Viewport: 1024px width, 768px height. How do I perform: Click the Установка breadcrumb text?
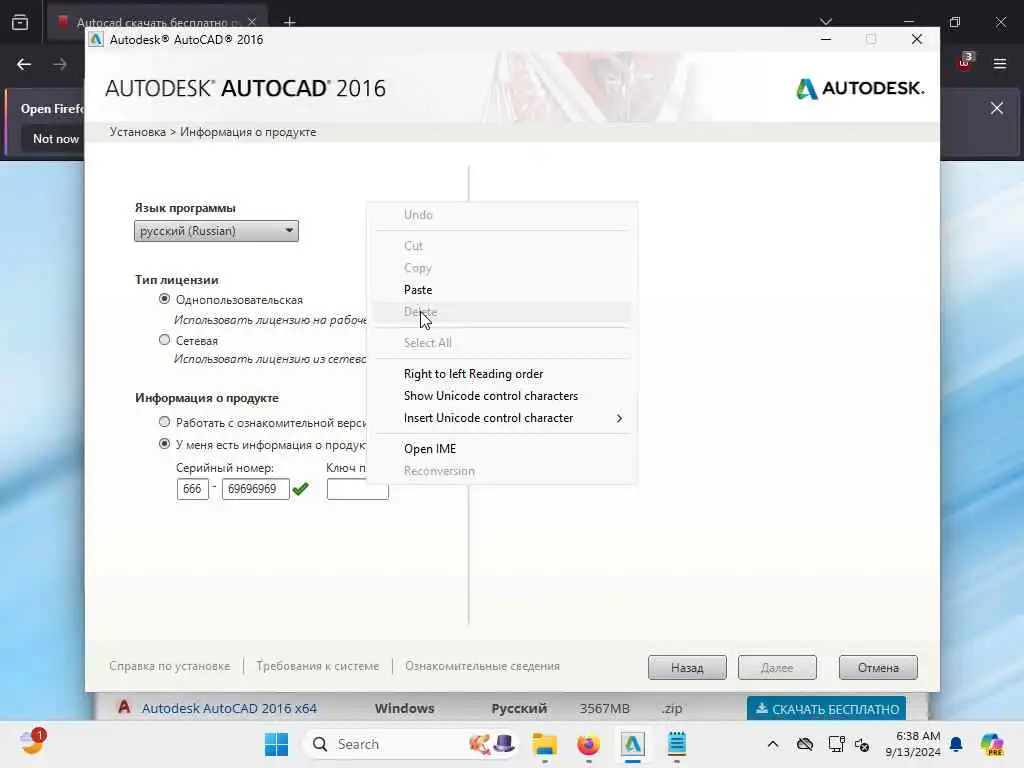point(138,132)
